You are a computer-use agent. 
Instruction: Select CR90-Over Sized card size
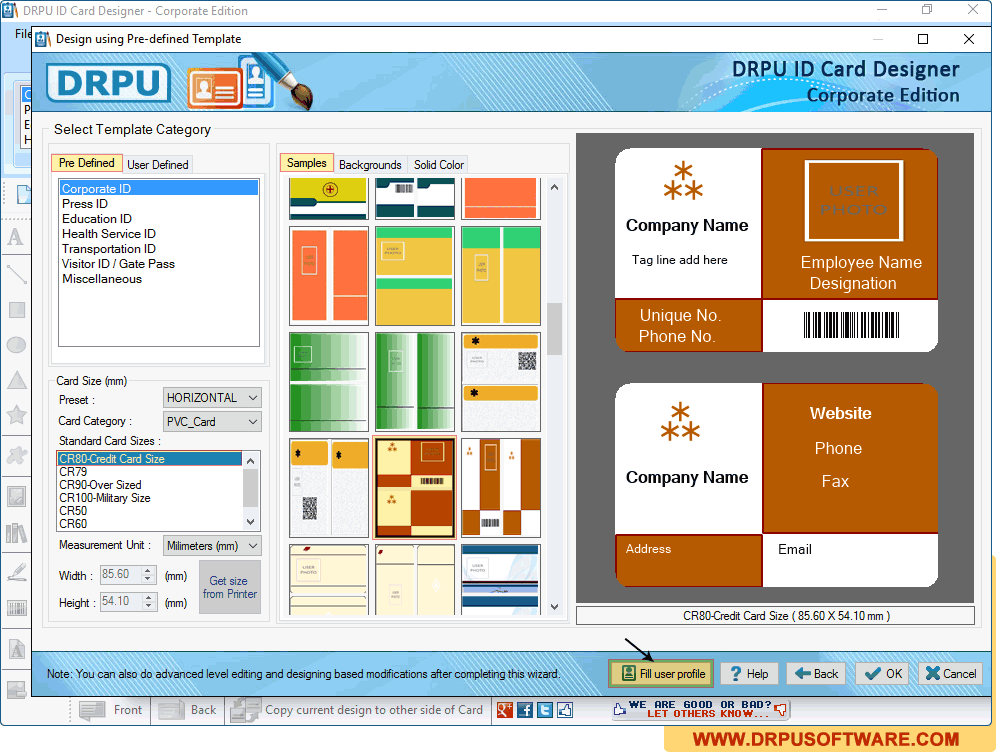(x=150, y=485)
